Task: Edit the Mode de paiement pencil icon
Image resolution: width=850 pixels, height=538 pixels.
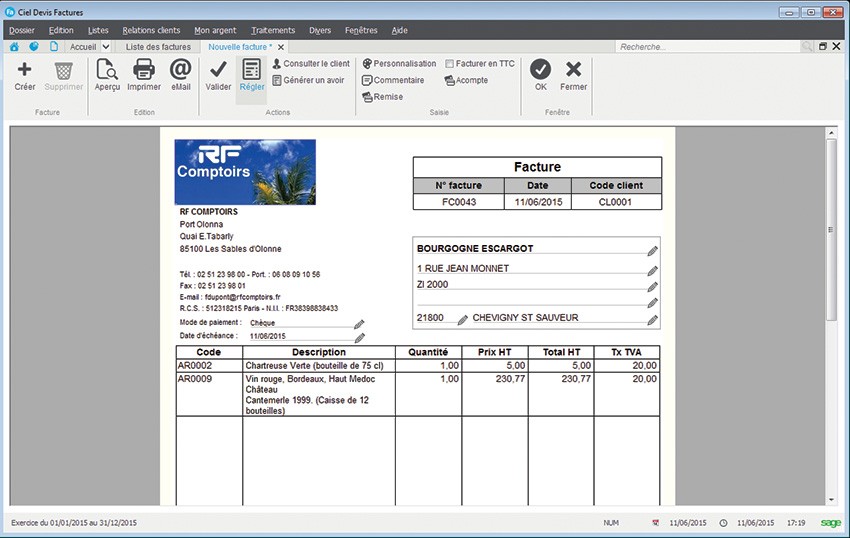Action: [x=360, y=324]
